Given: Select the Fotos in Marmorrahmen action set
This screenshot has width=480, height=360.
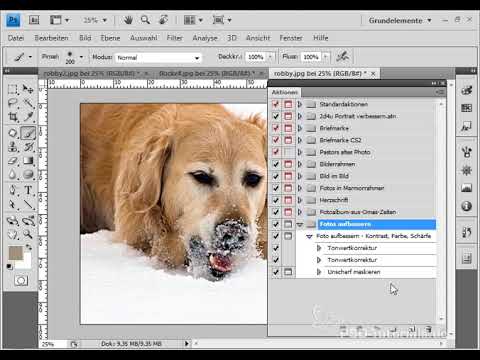Looking at the screenshot, I should pos(352,188).
